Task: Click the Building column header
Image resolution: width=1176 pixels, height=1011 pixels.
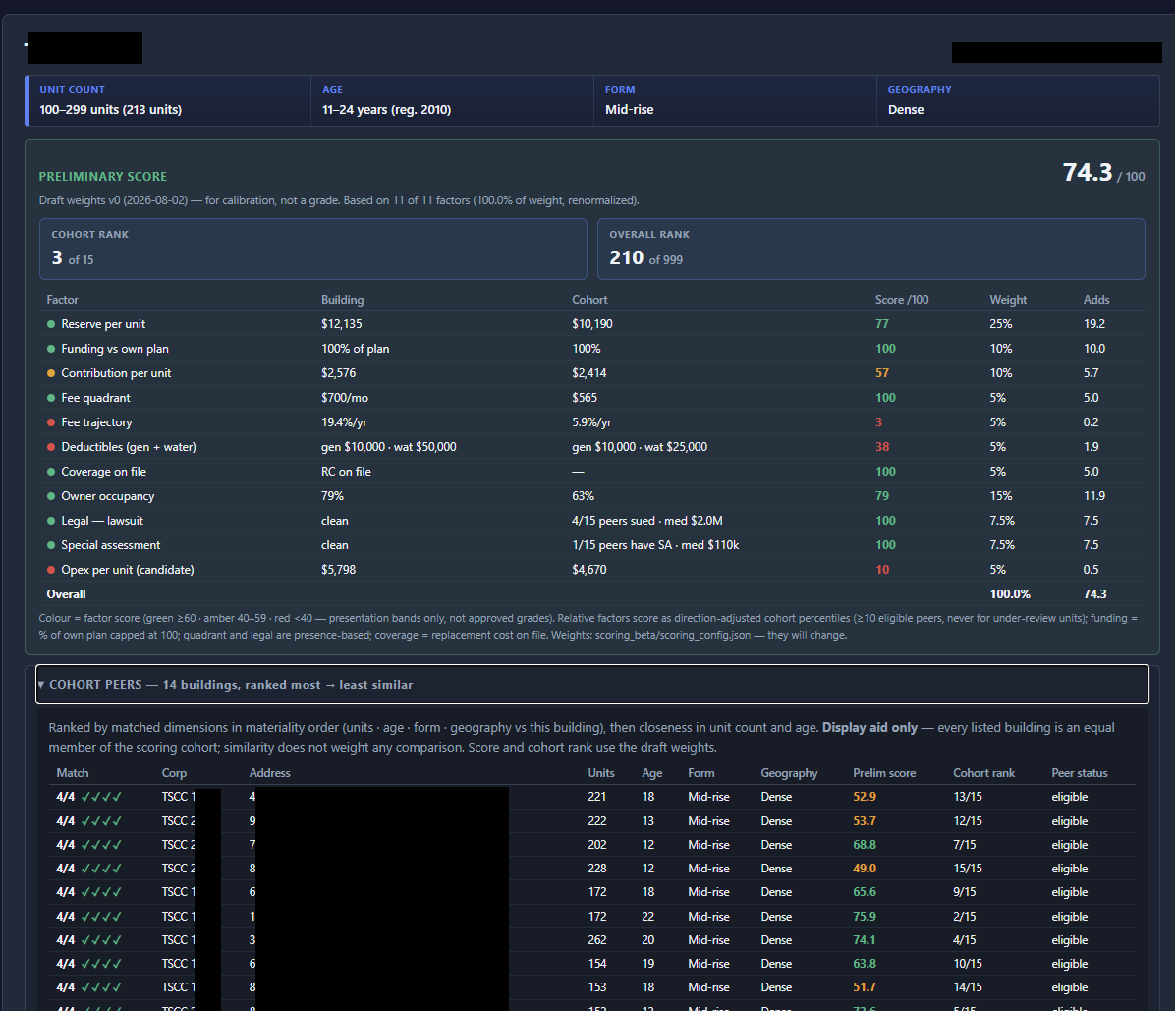Action: click(342, 300)
